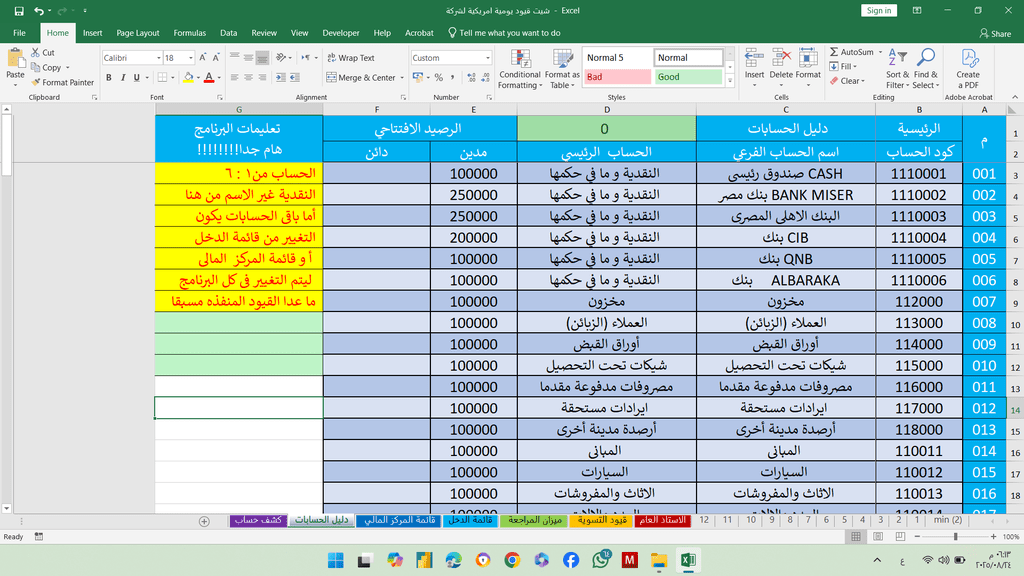Switch to the Formulas ribbon tab
Viewport: 1024px width, 576px height.
coord(189,33)
